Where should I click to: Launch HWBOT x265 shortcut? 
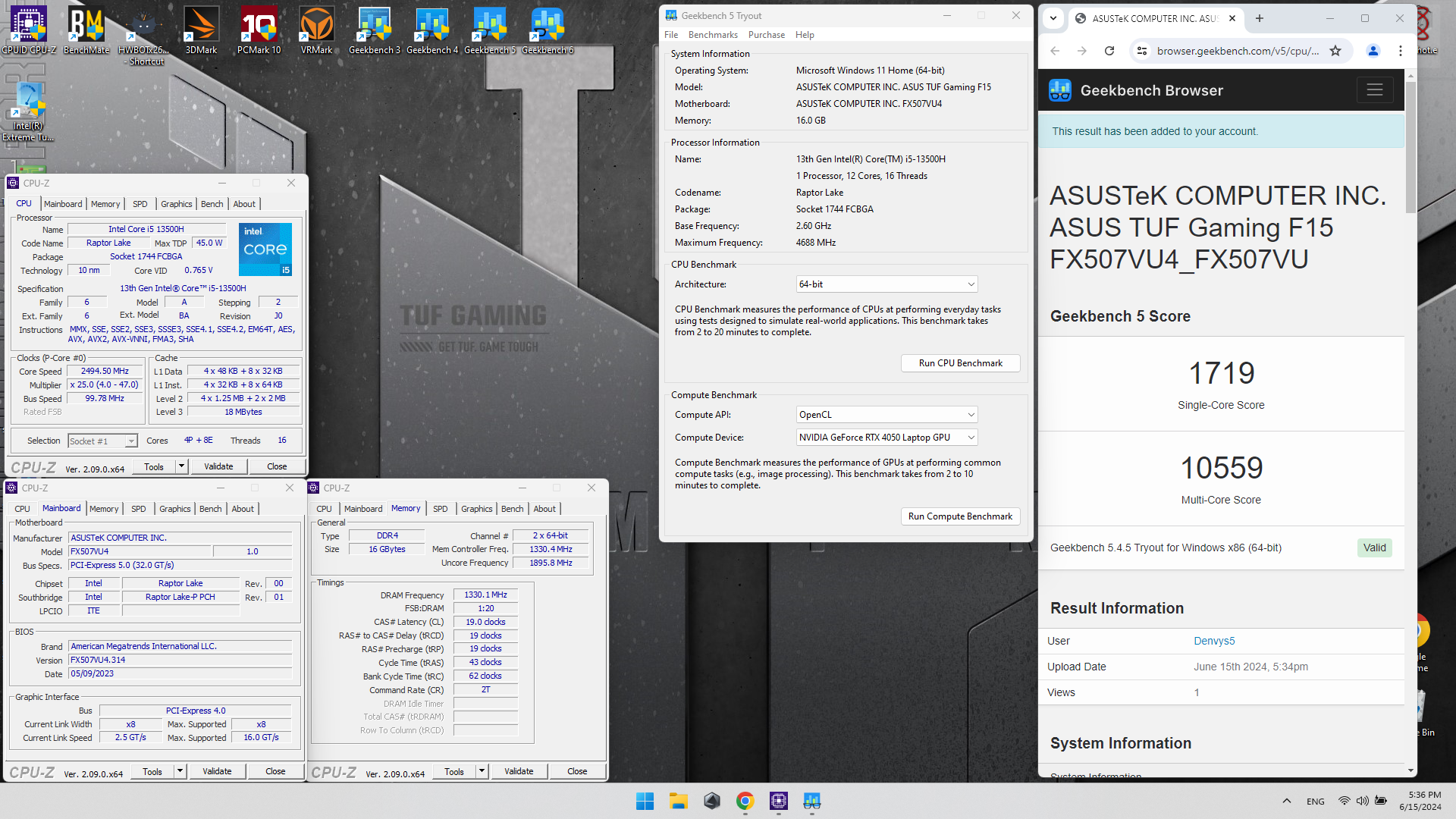pyautogui.click(x=144, y=36)
